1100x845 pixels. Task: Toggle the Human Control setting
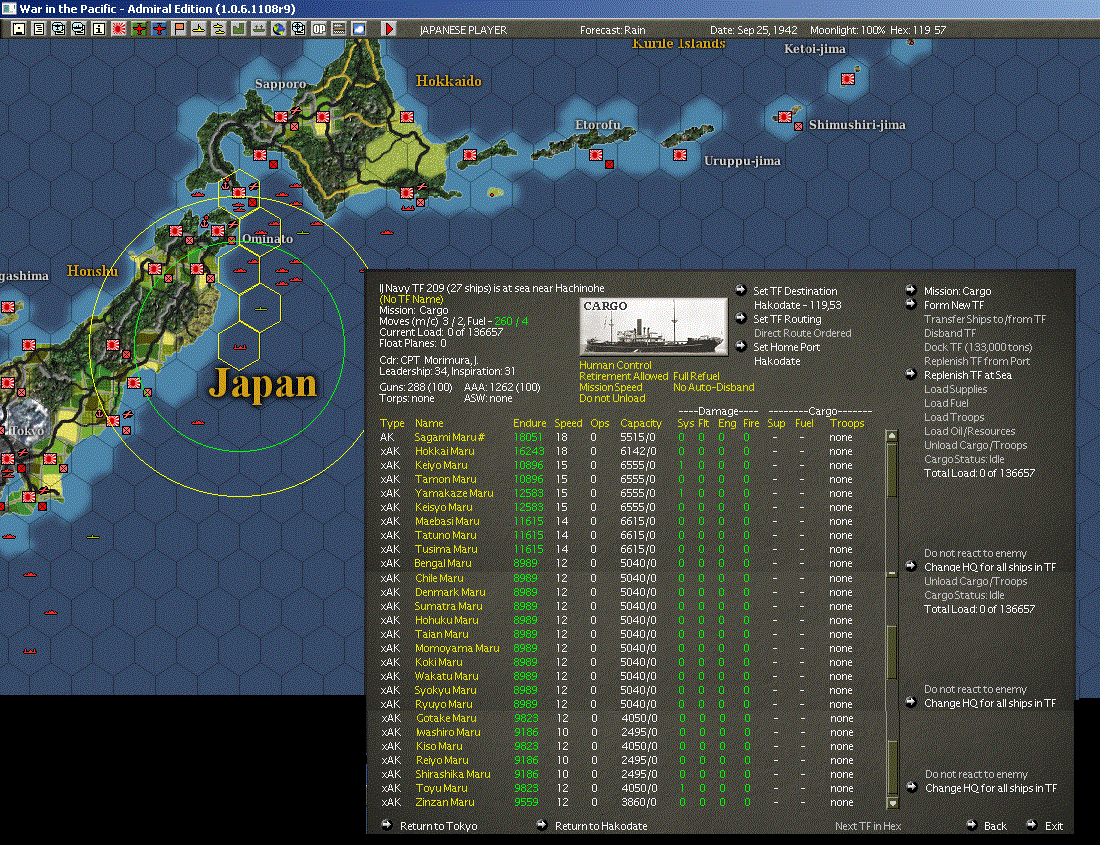coord(615,365)
